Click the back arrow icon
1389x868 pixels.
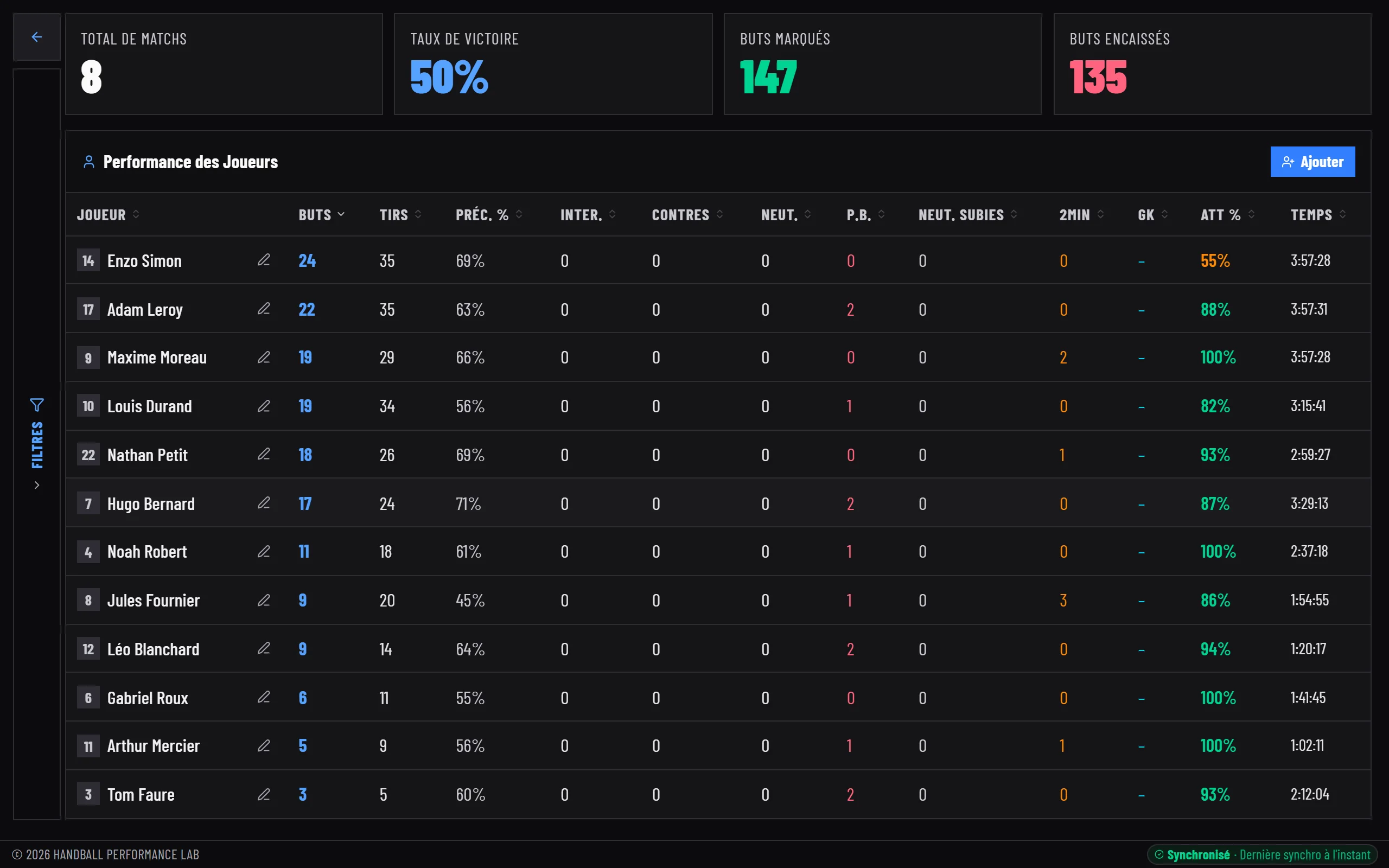[x=37, y=37]
